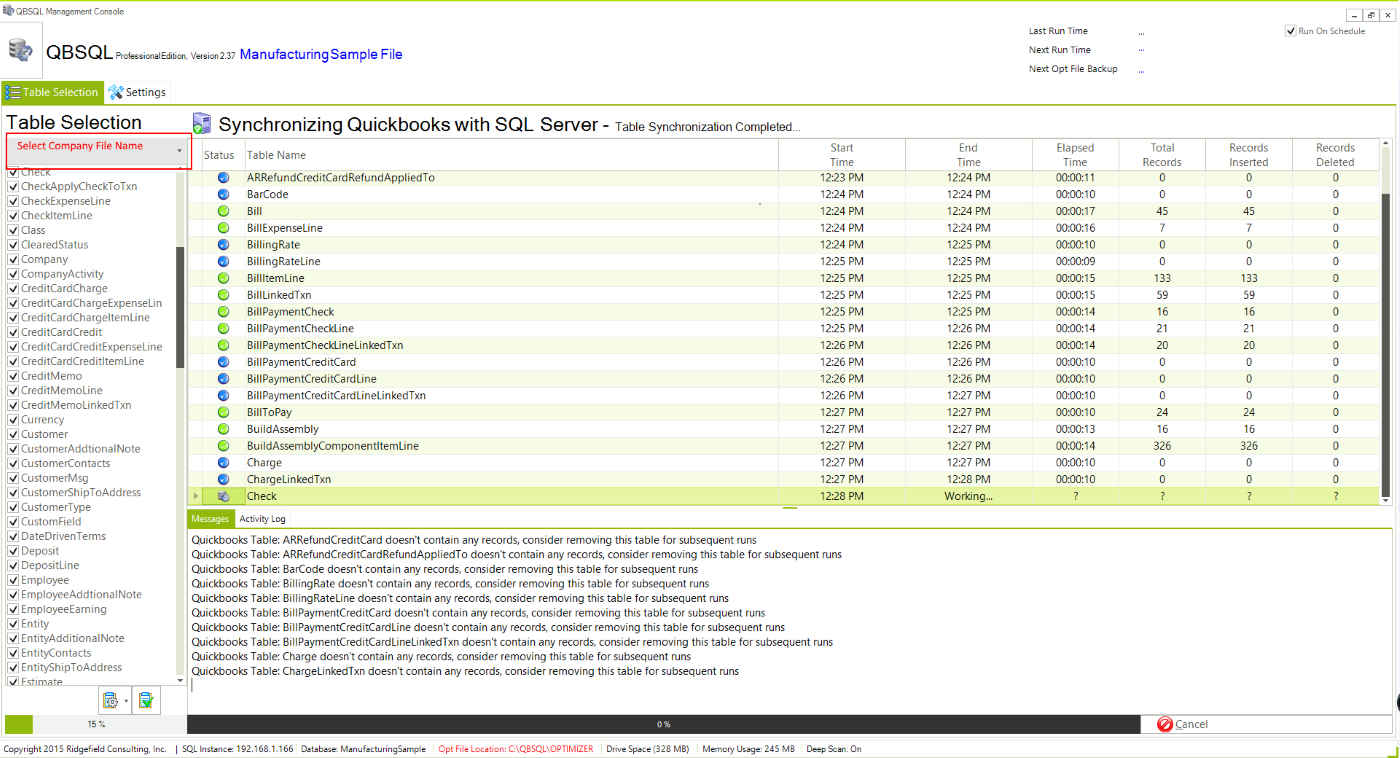The width and height of the screenshot is (1400, 758).
Task: Open the Activity Log tab
Action: pos(262,519)
